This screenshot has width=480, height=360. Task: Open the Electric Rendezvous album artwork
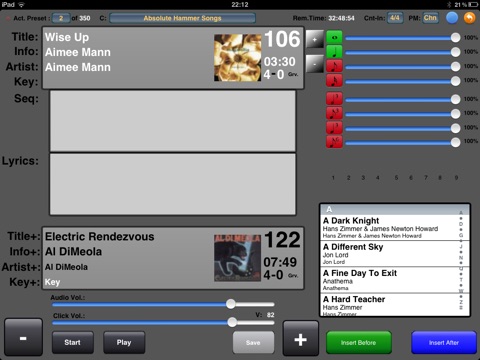(237, 258)
